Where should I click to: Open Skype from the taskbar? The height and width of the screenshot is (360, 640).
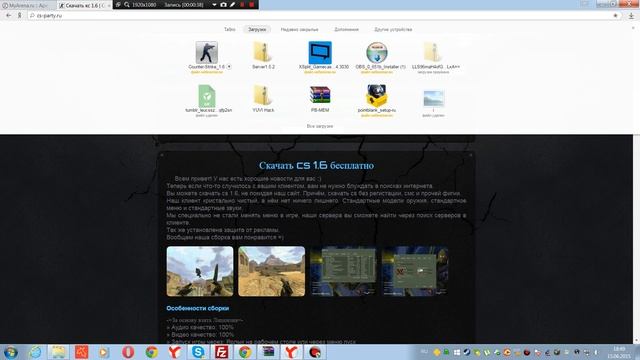tap(198, 352)
